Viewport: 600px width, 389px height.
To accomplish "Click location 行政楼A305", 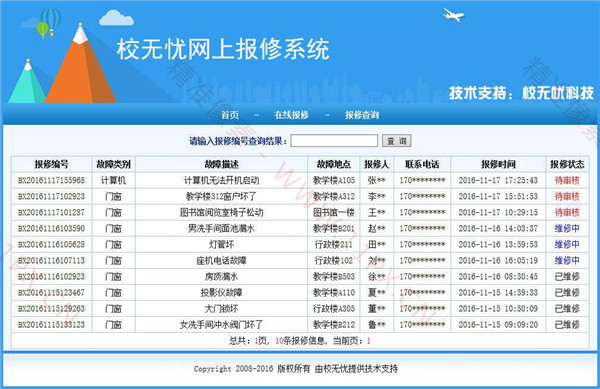I will (x=334, y=309).
